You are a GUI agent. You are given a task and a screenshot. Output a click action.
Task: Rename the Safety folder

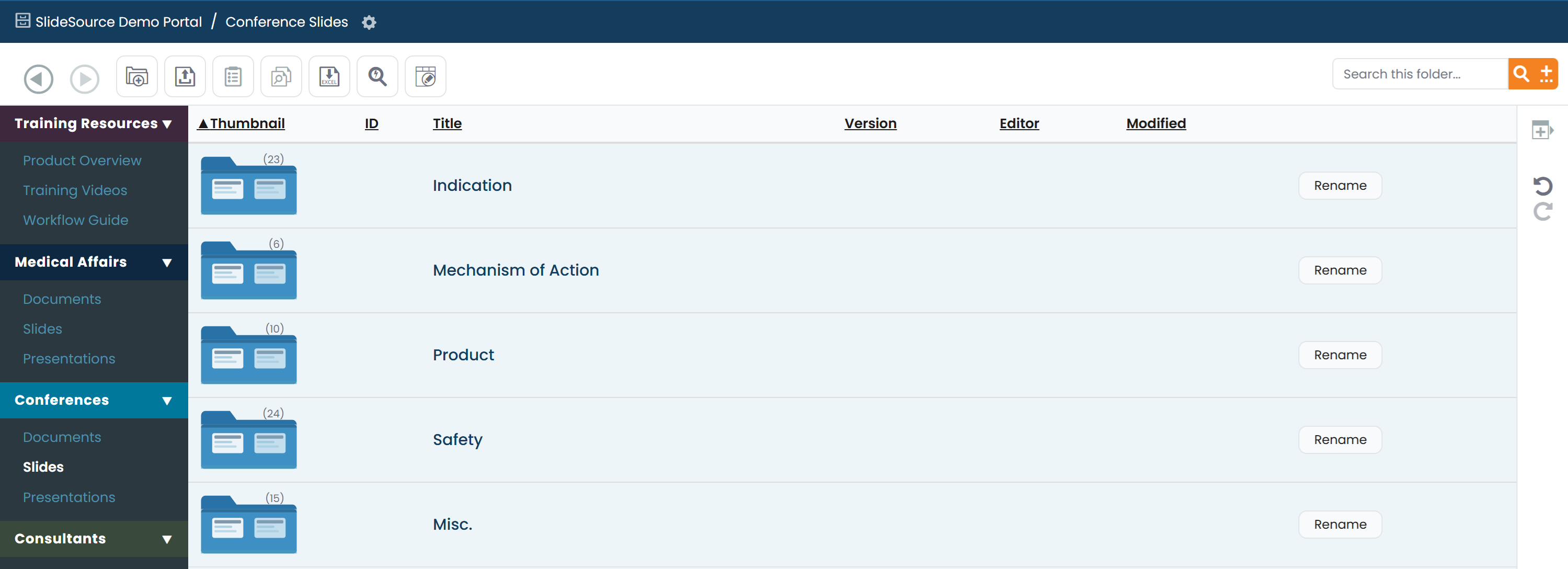coord(1341,439)
